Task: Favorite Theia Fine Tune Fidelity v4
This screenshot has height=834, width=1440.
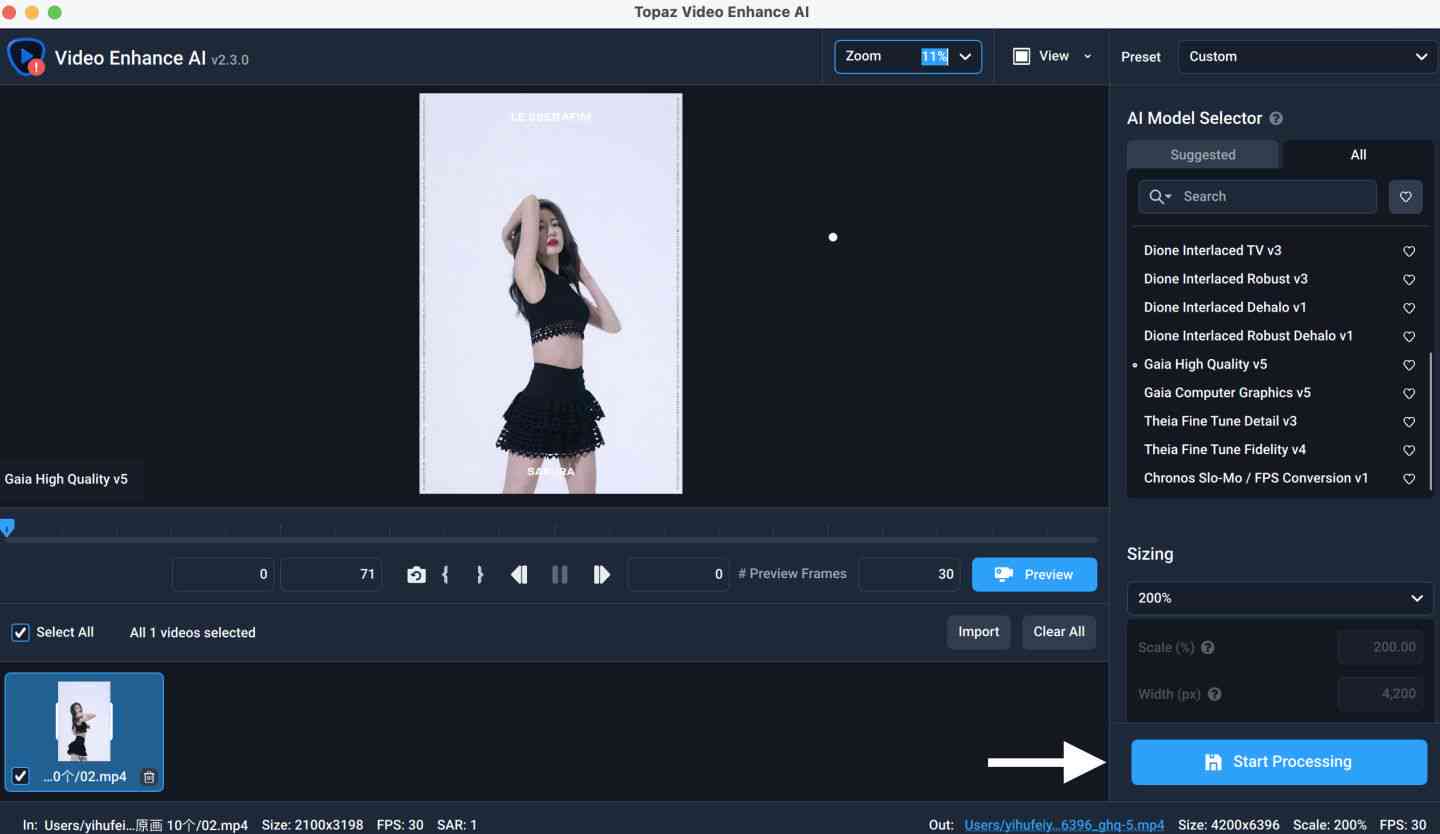Action: pos(1409,450)
